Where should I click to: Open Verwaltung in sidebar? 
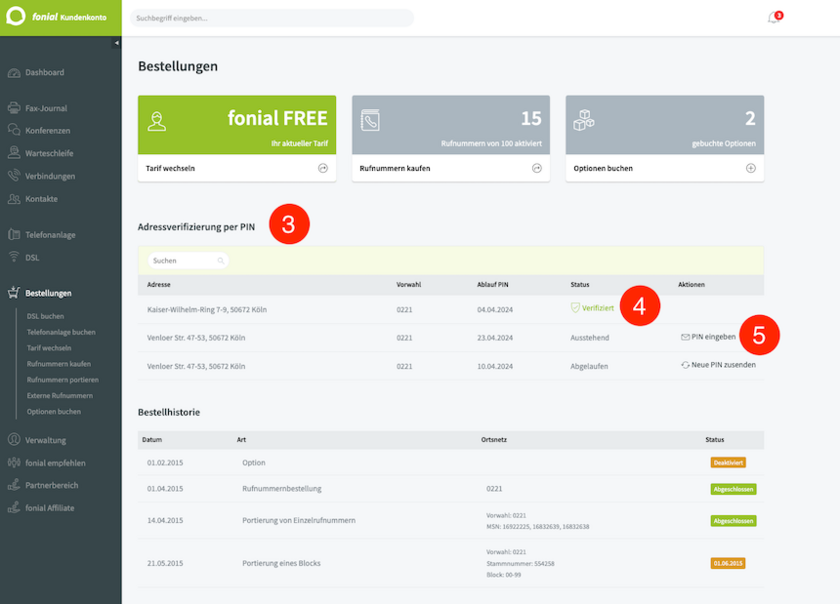[x=46, y=440]
